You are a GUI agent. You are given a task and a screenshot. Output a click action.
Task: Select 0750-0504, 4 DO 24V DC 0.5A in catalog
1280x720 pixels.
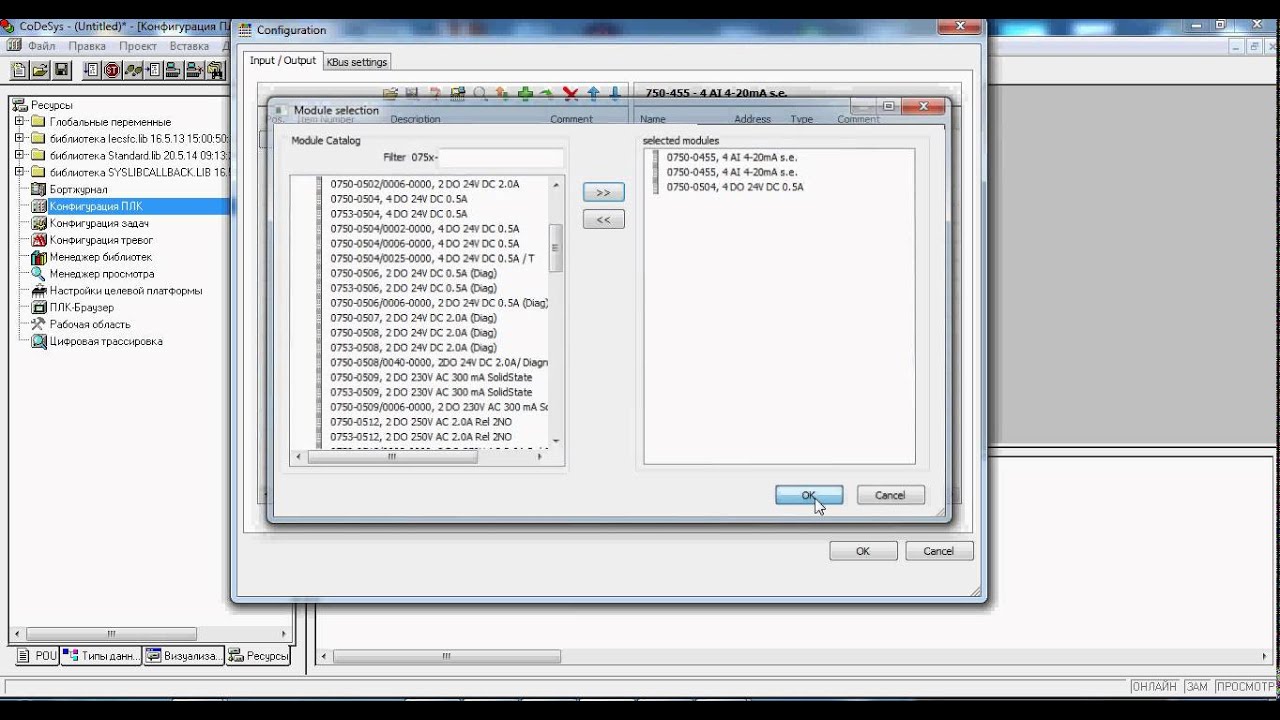coord(399,199)
